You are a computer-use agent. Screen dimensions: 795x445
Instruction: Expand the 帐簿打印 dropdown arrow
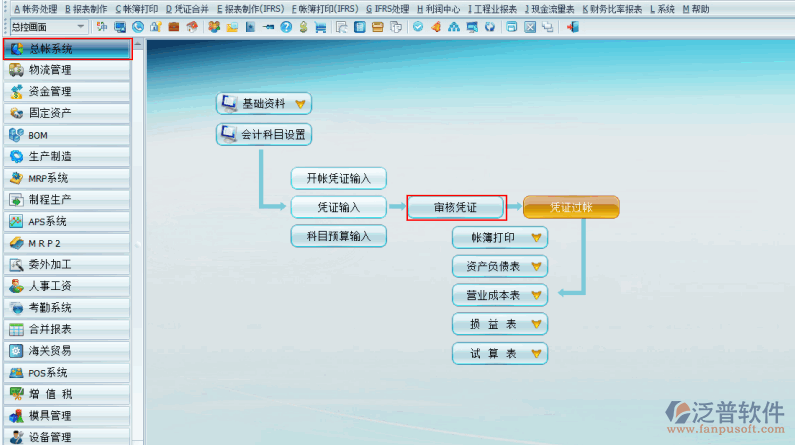[x=537, y=238]
